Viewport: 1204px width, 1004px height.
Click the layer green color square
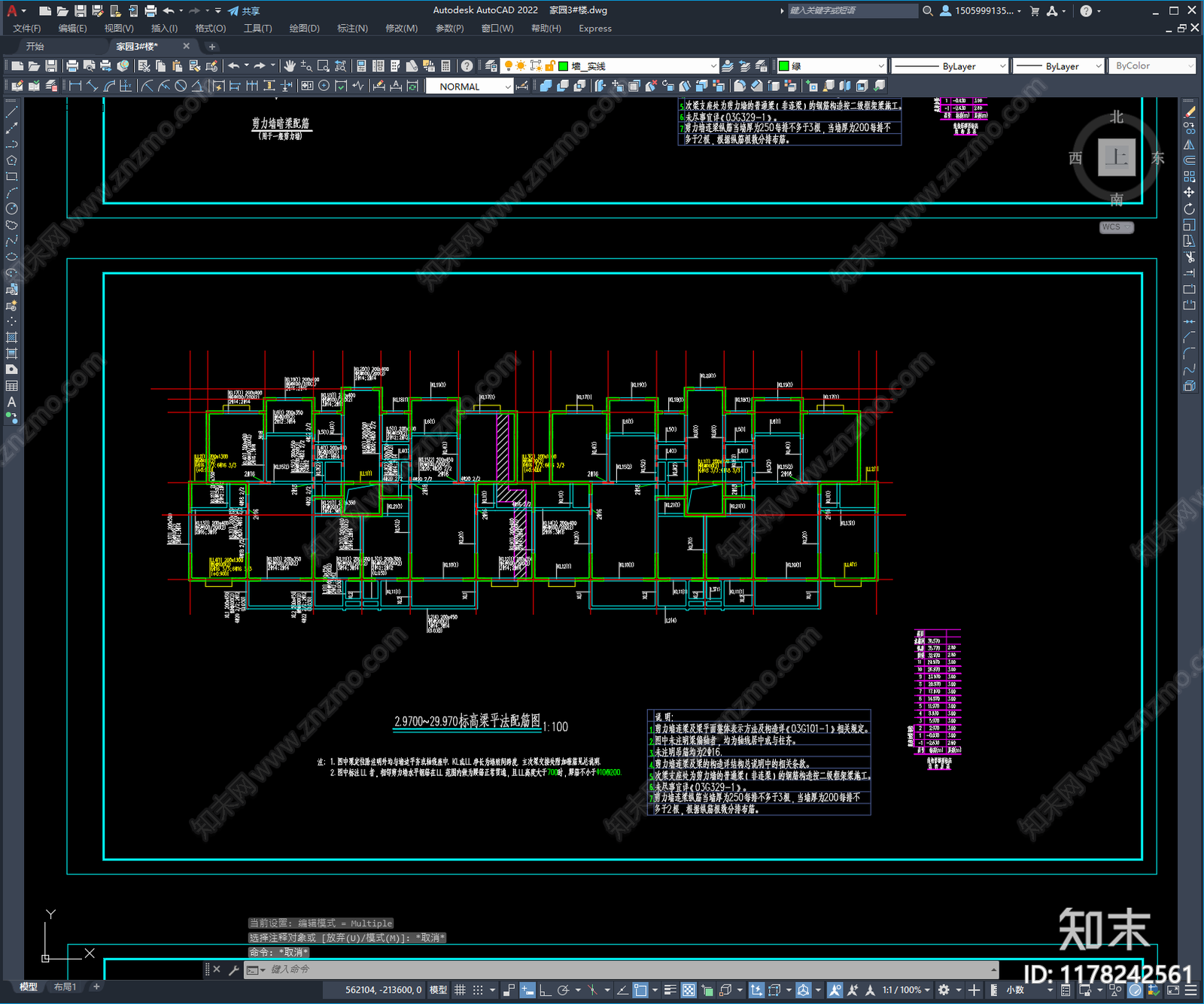[x=563, y=66]
